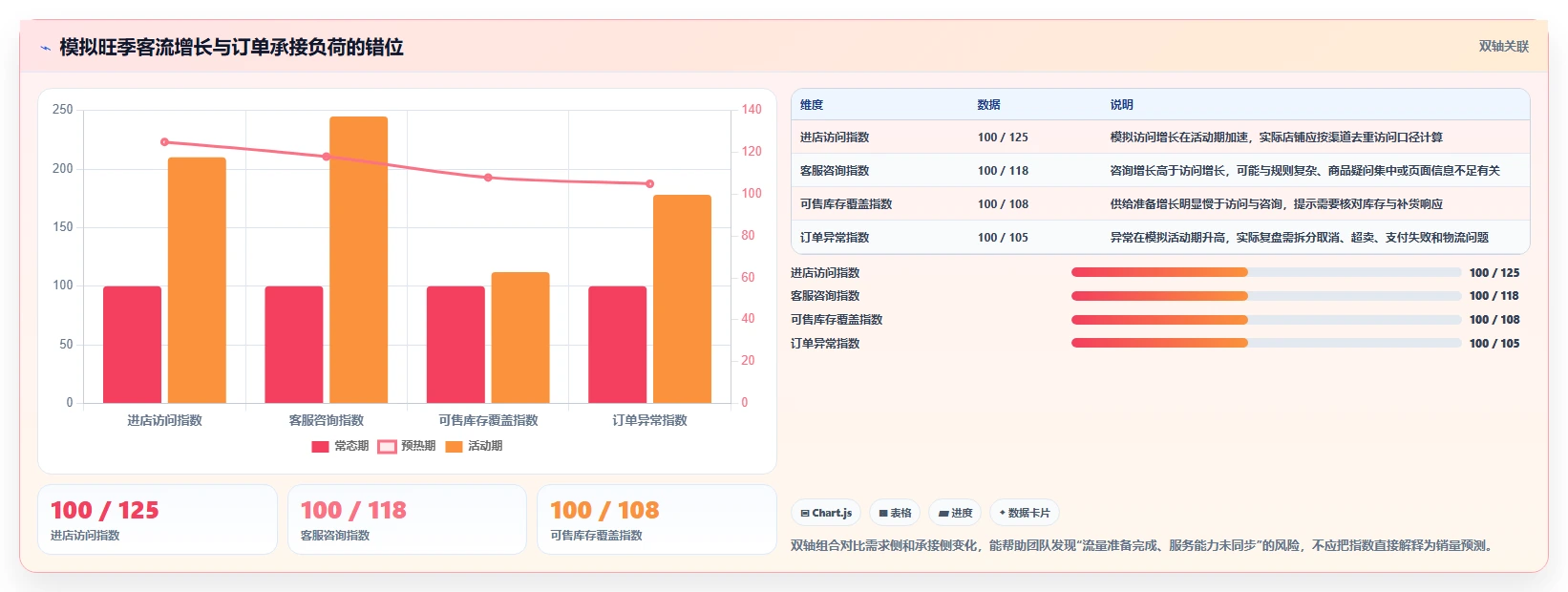Click the line point above 客服咨询指数
The image size is (1568, 592).
pos(326,157)
